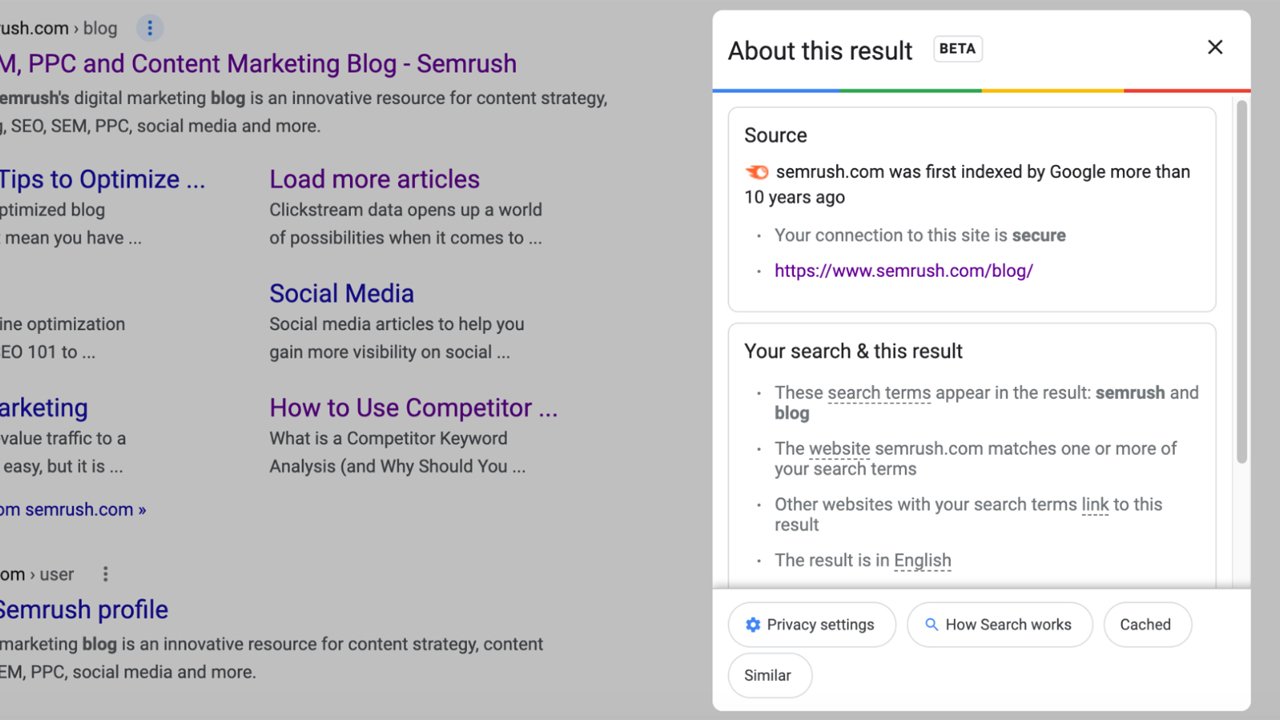Click the gear icon in Privacy settings

pos(753,625)
